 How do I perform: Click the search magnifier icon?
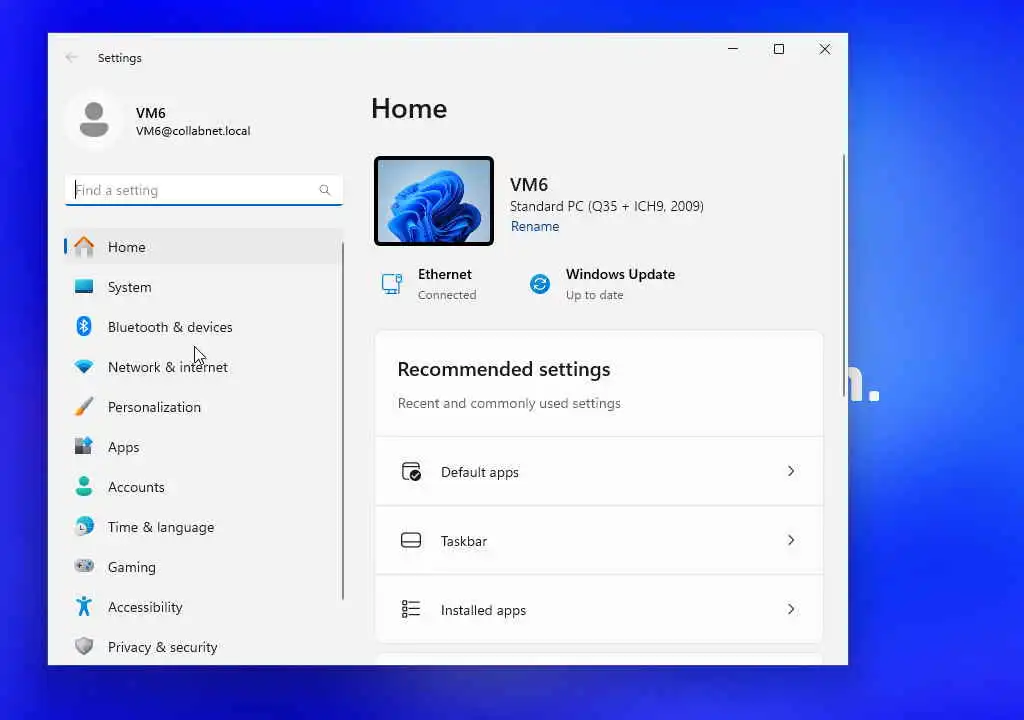[325, 190]
